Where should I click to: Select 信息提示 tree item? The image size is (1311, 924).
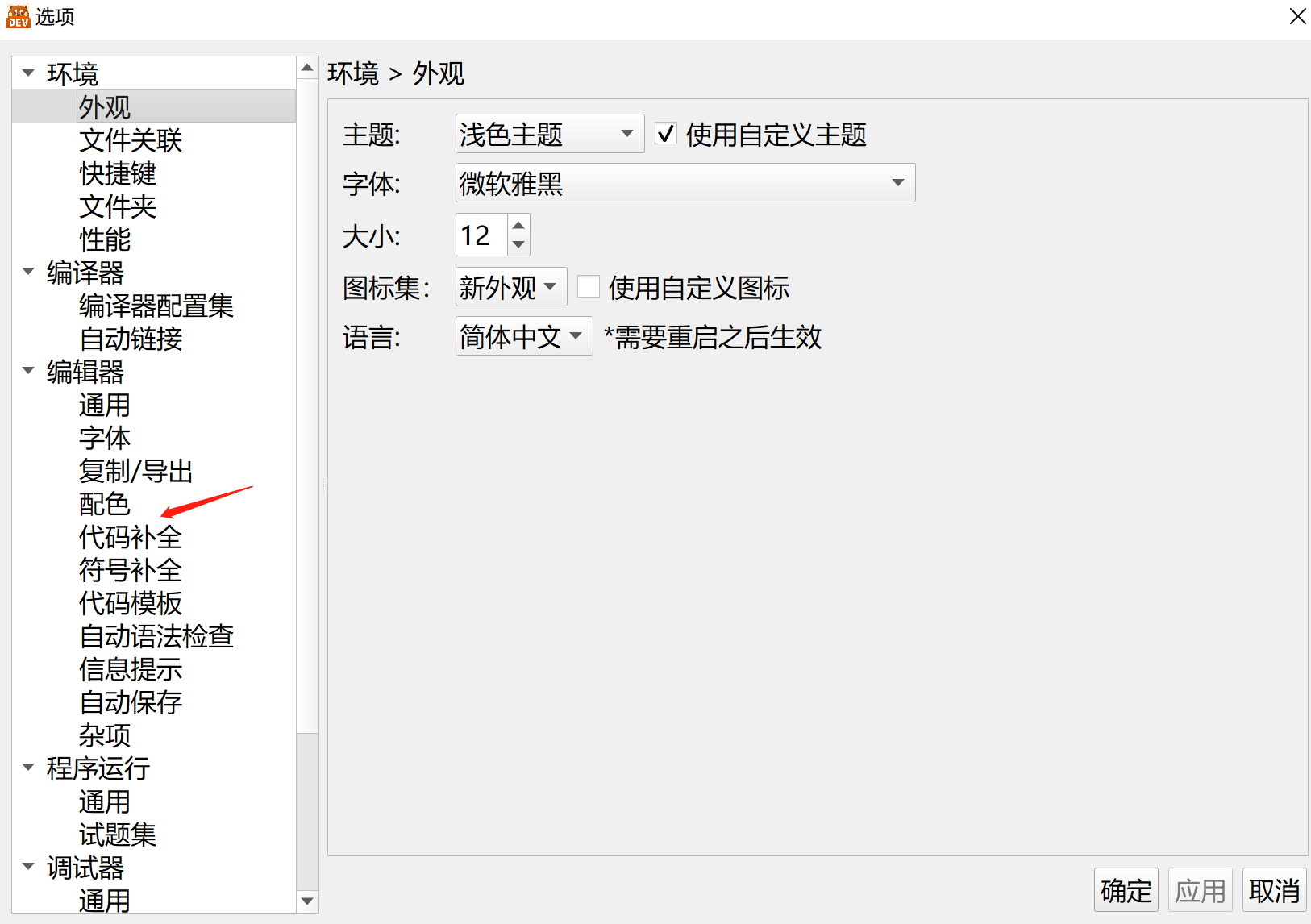coord(131,668)
